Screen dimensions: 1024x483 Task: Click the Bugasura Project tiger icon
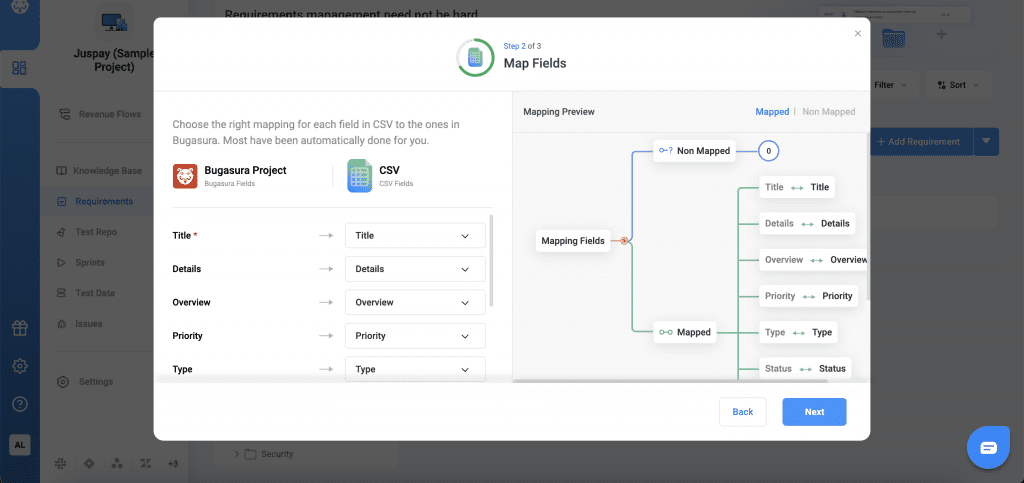point(185,176)
